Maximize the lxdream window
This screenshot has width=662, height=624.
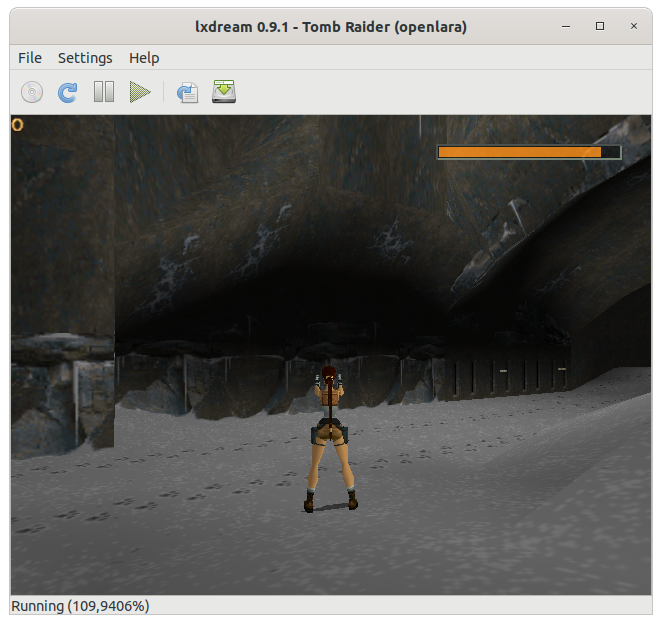point(600,26)
